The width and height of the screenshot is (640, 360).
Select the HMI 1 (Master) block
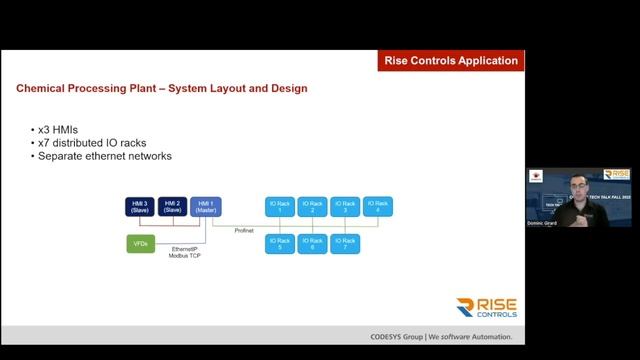206,207
